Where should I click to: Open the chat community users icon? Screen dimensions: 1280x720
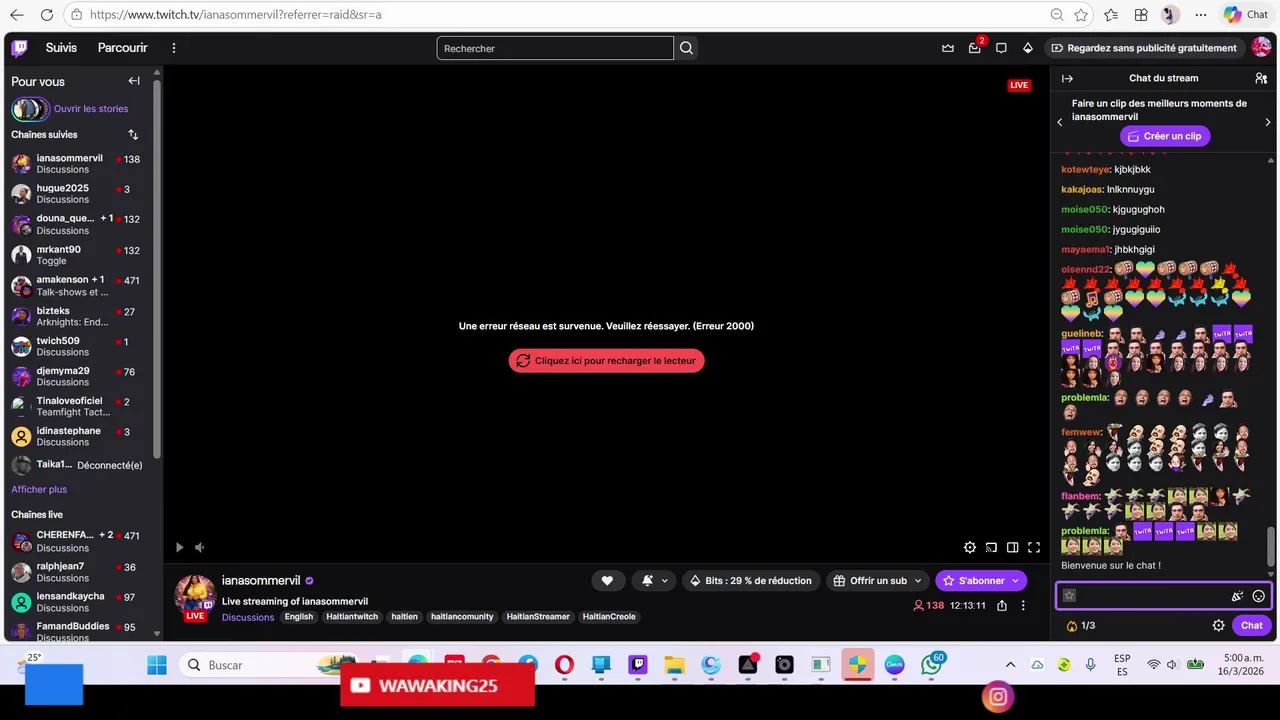click(1261, 78)
